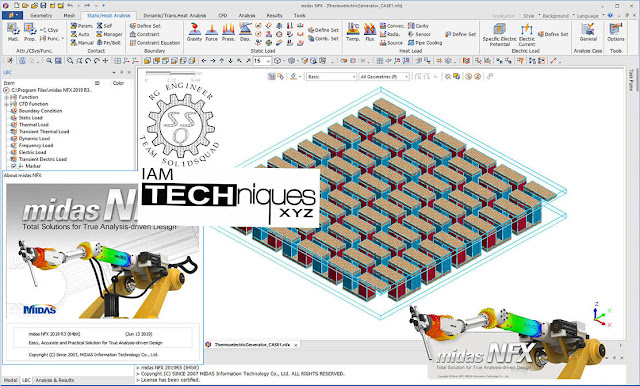The image size is (640, 386).
Task: Select the Force load tool
Action: coord(211,32)
